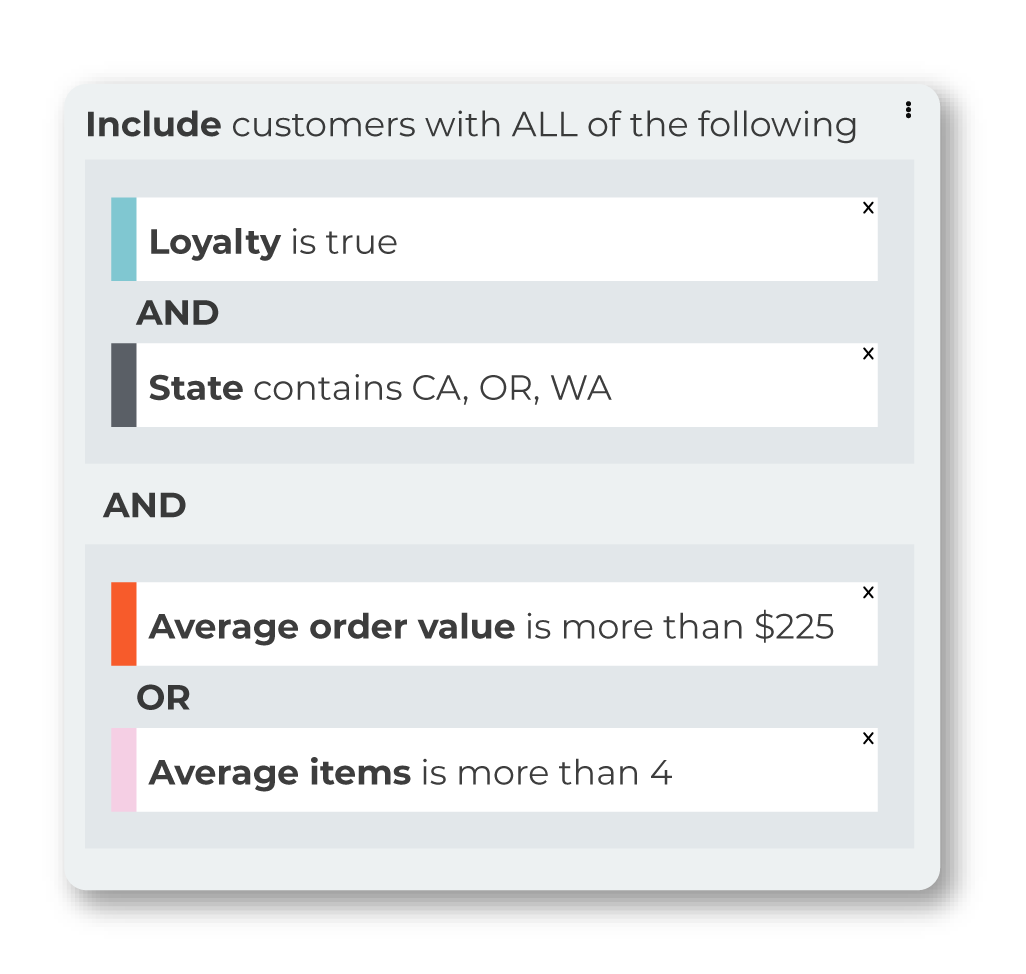Image resolution: width=1026 pixels, height=974 pixels.
Task: Select the Loyalty is true rule
Action: point(494,239)
